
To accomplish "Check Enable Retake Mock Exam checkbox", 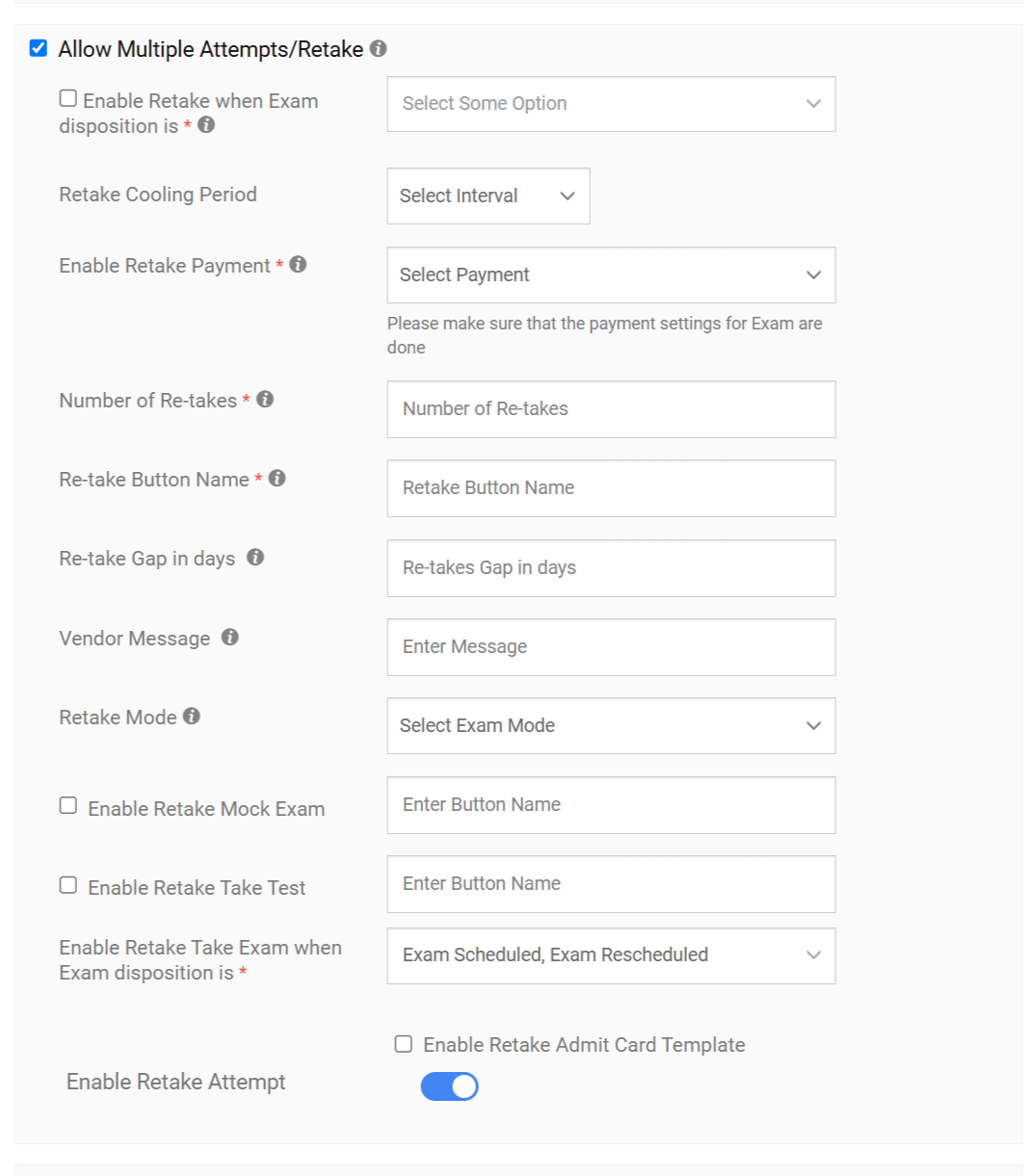I will [68, 805].
